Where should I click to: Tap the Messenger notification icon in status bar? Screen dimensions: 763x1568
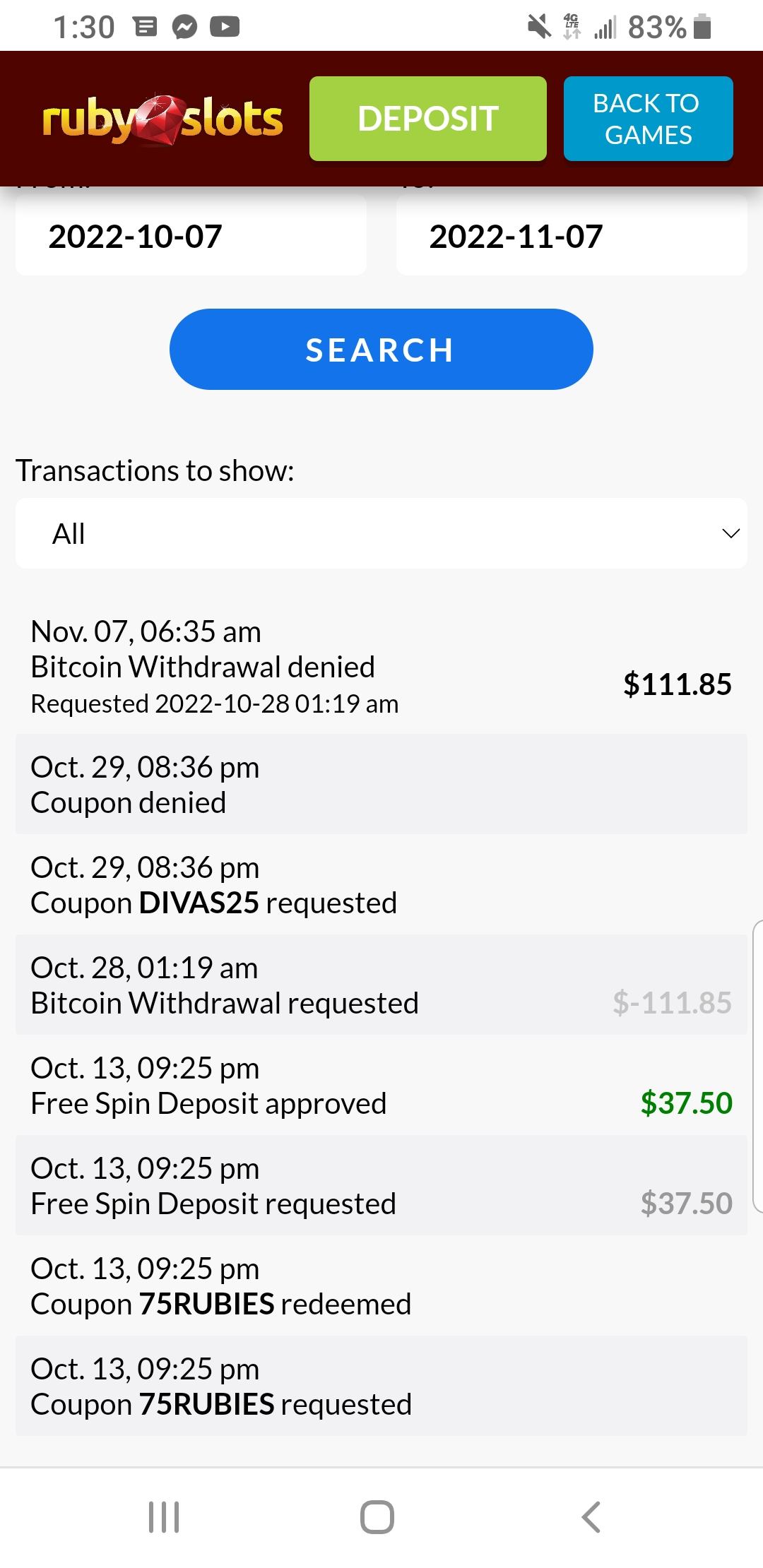[x=185, y=28]
